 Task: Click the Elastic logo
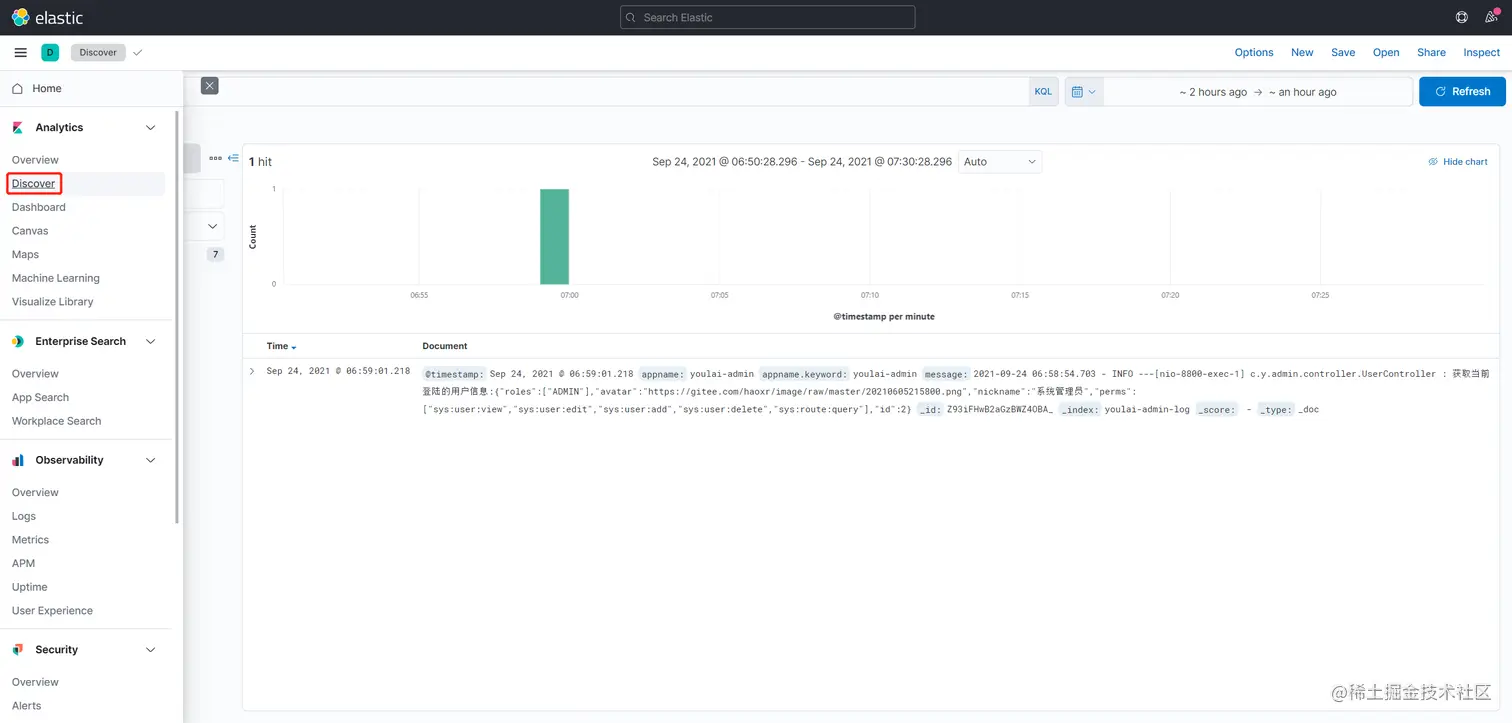pos(47,17)
